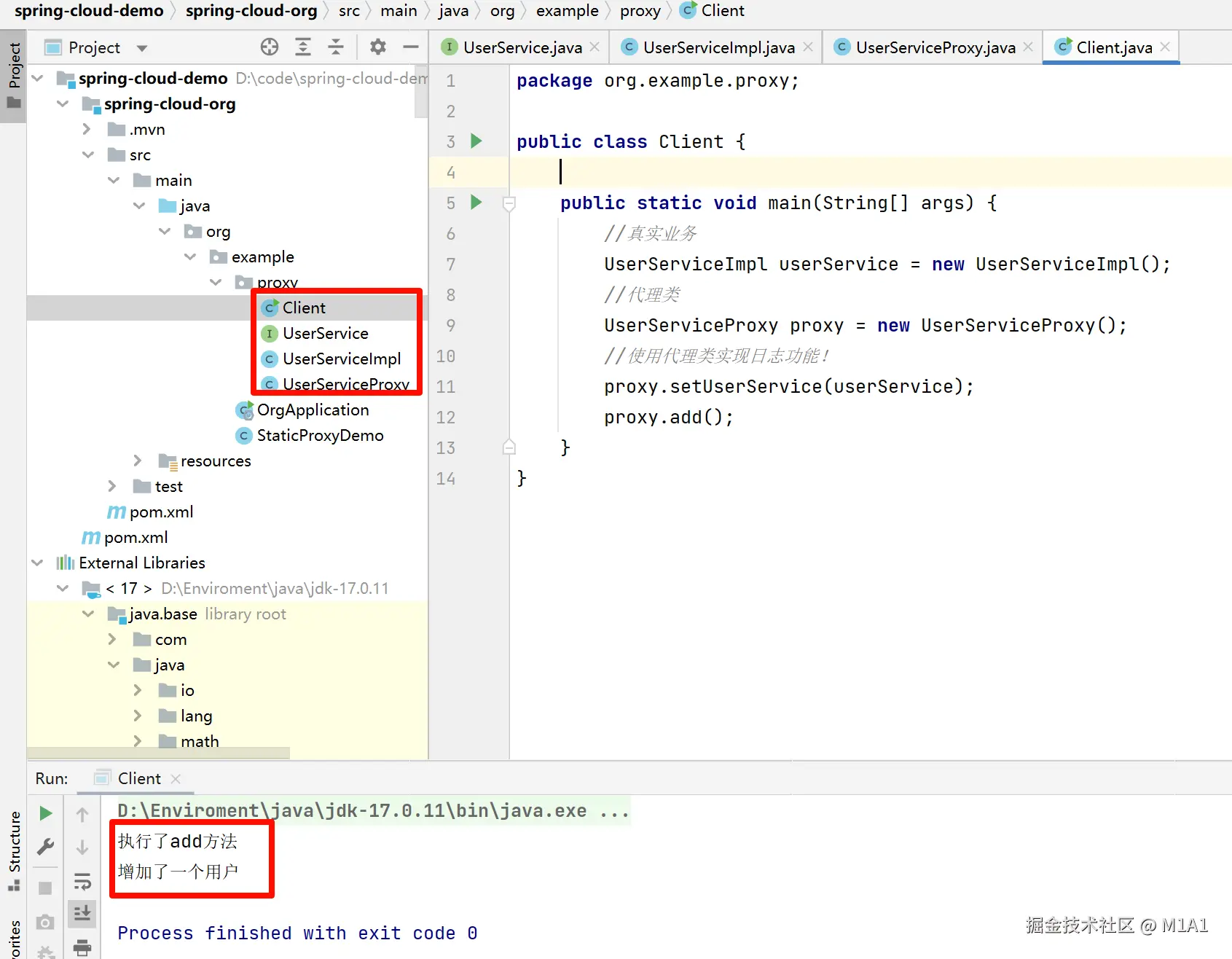Click proxy in the breadcrumb bar
Viewport: 1232px width, 959px height.
click(640, 11)
